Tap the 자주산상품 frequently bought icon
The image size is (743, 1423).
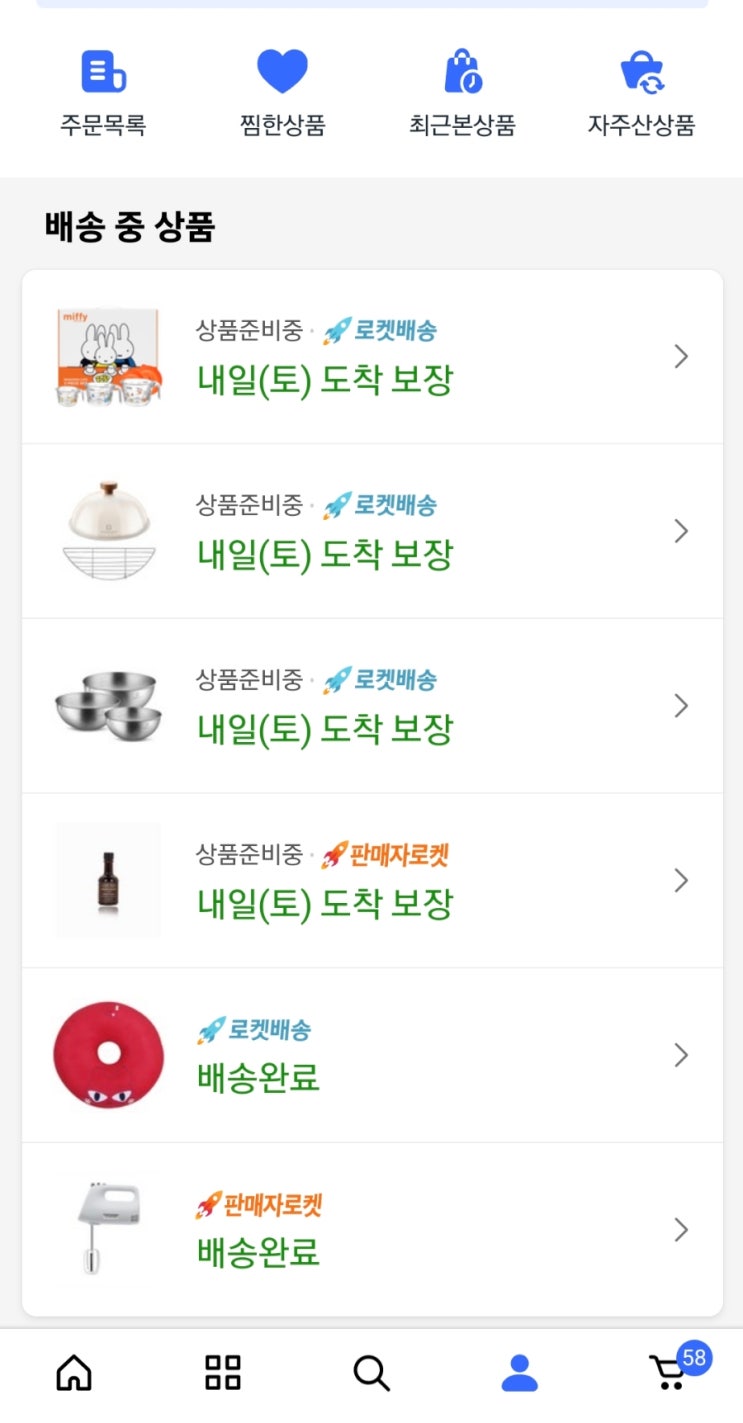tap(641, 72)
